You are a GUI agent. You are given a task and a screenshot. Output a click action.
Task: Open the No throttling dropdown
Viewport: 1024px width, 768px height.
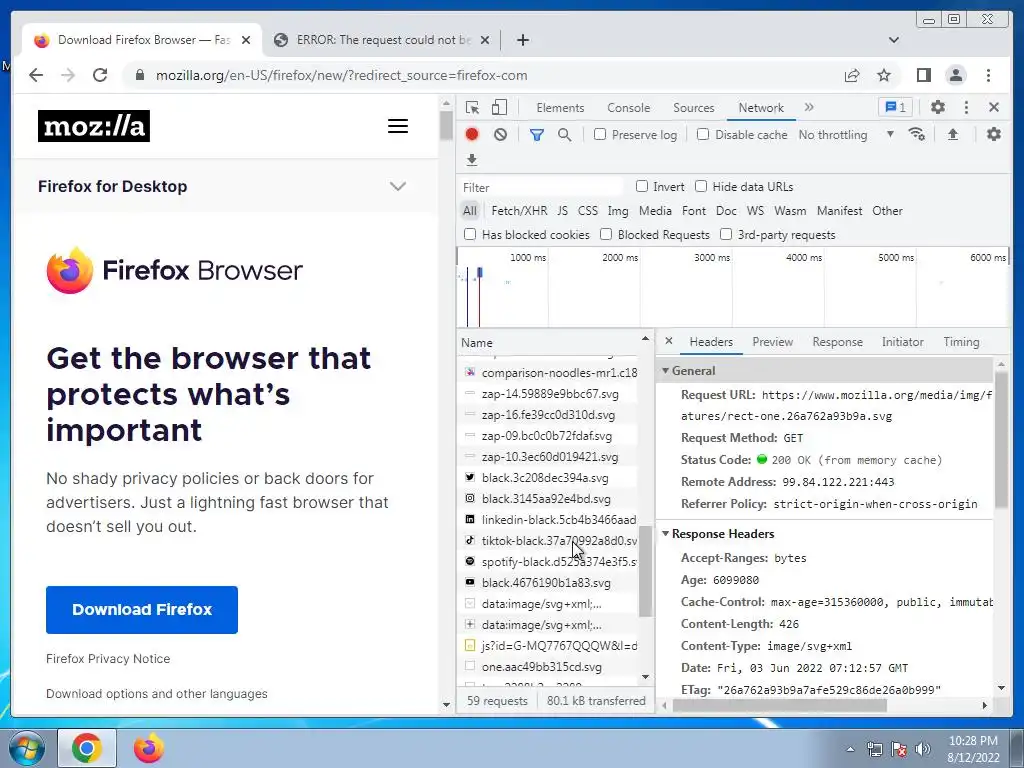pos(846,135)
